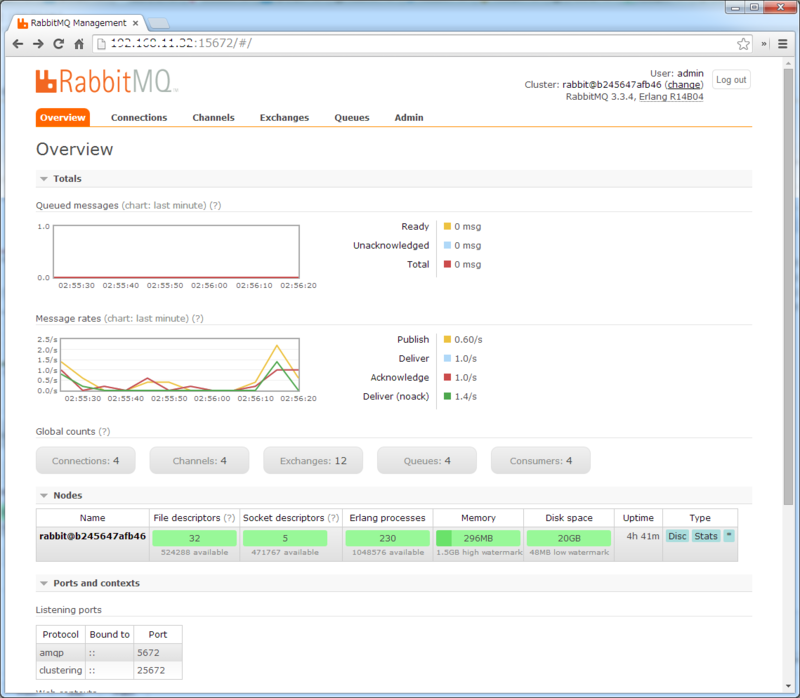This screenshot has height=698, width=800.
Task: Click the page vertical scrollbar thumb
Action: (788, 286)
